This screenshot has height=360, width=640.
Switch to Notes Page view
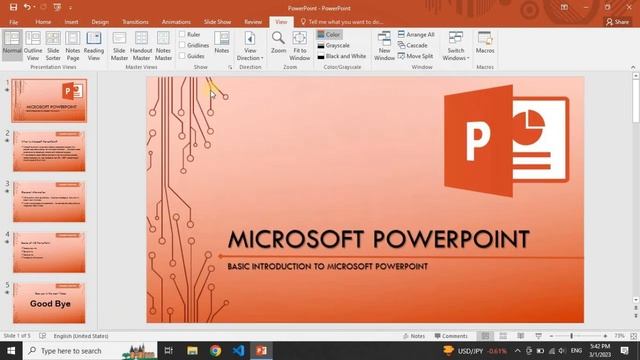(73, 46)
